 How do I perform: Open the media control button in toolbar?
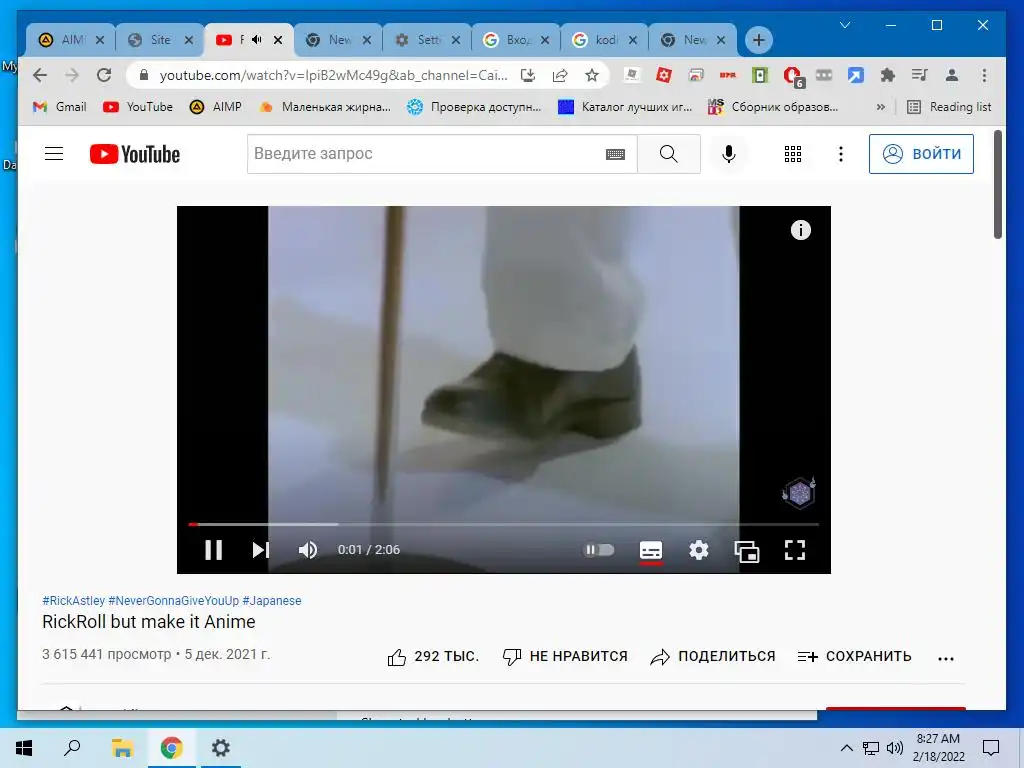point(920,75)
